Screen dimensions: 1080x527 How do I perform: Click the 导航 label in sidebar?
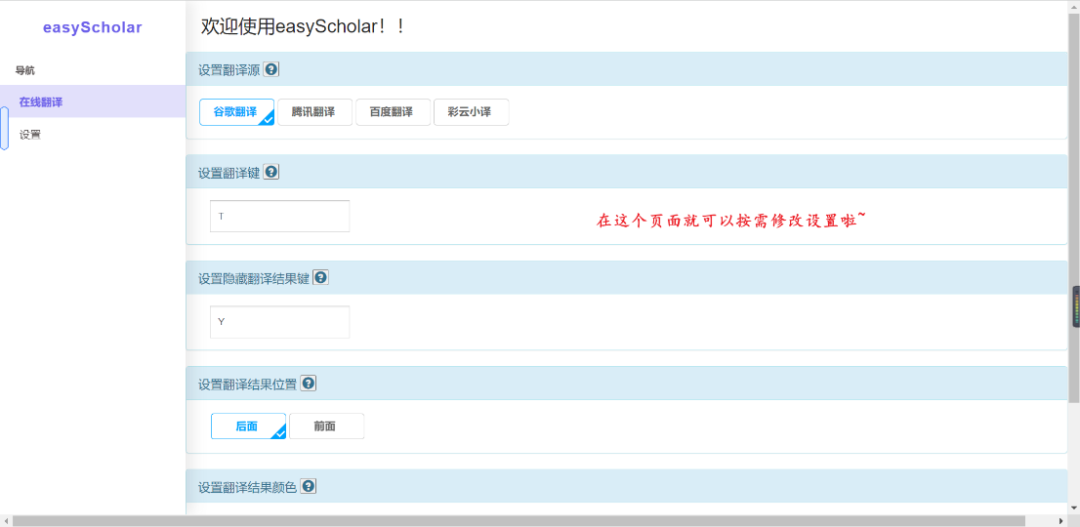pos(25,70)
